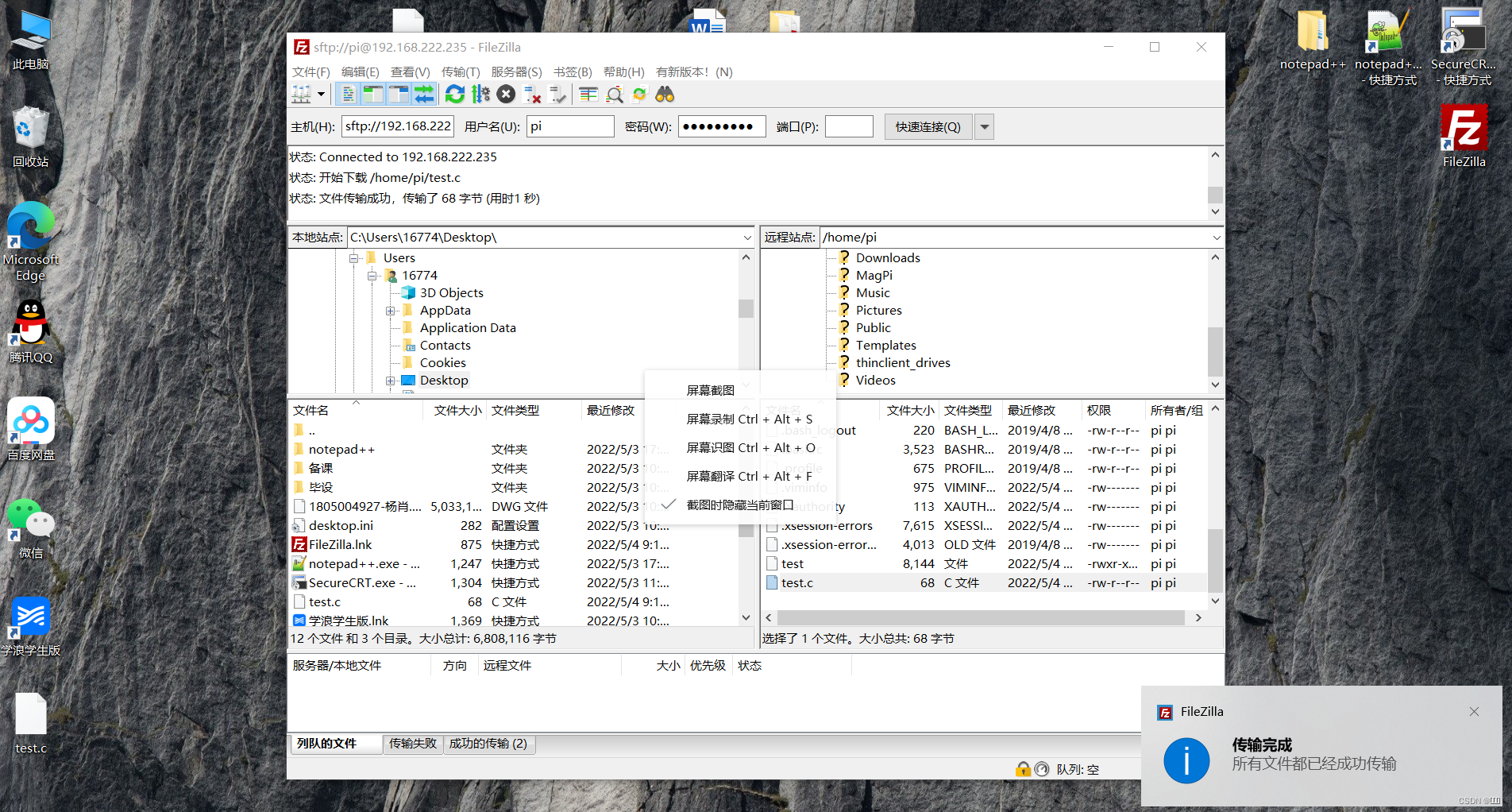Toggle 截图时隐藏当前窗口 checkmark option
Screen dimensions: 1512x812
pos(740,505)
